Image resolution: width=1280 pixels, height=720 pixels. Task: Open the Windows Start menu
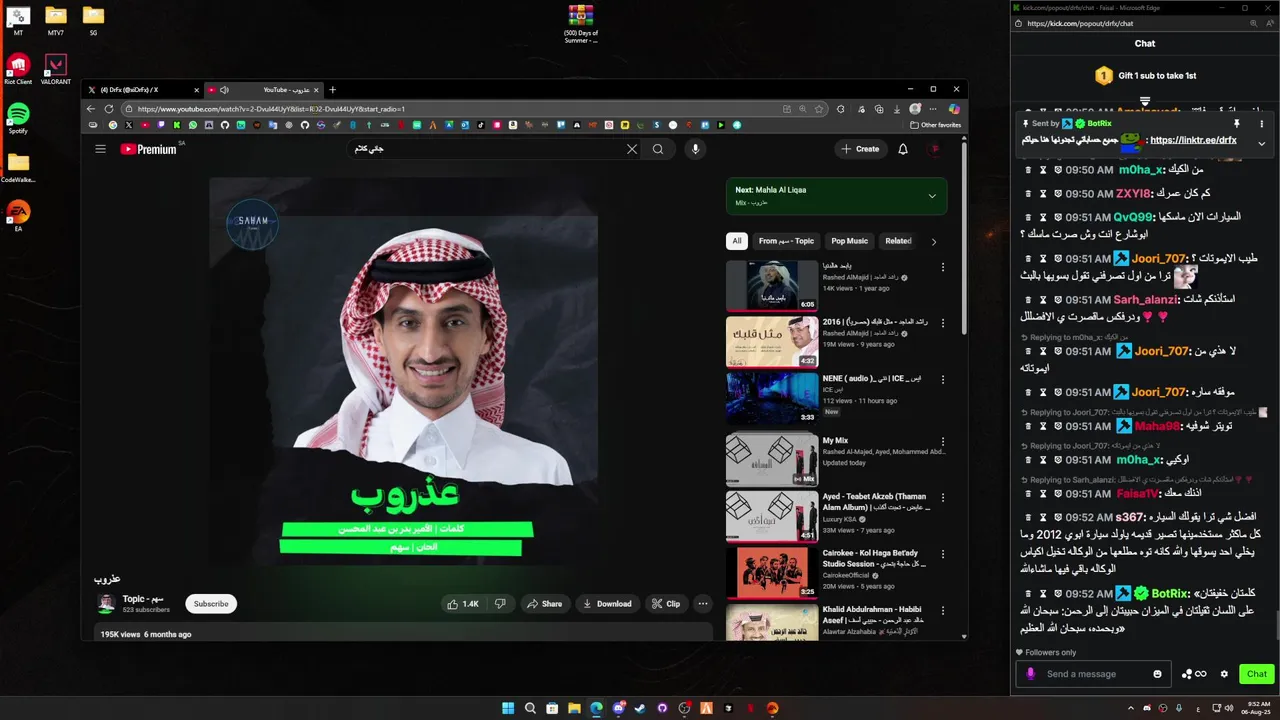coord(508,708)
